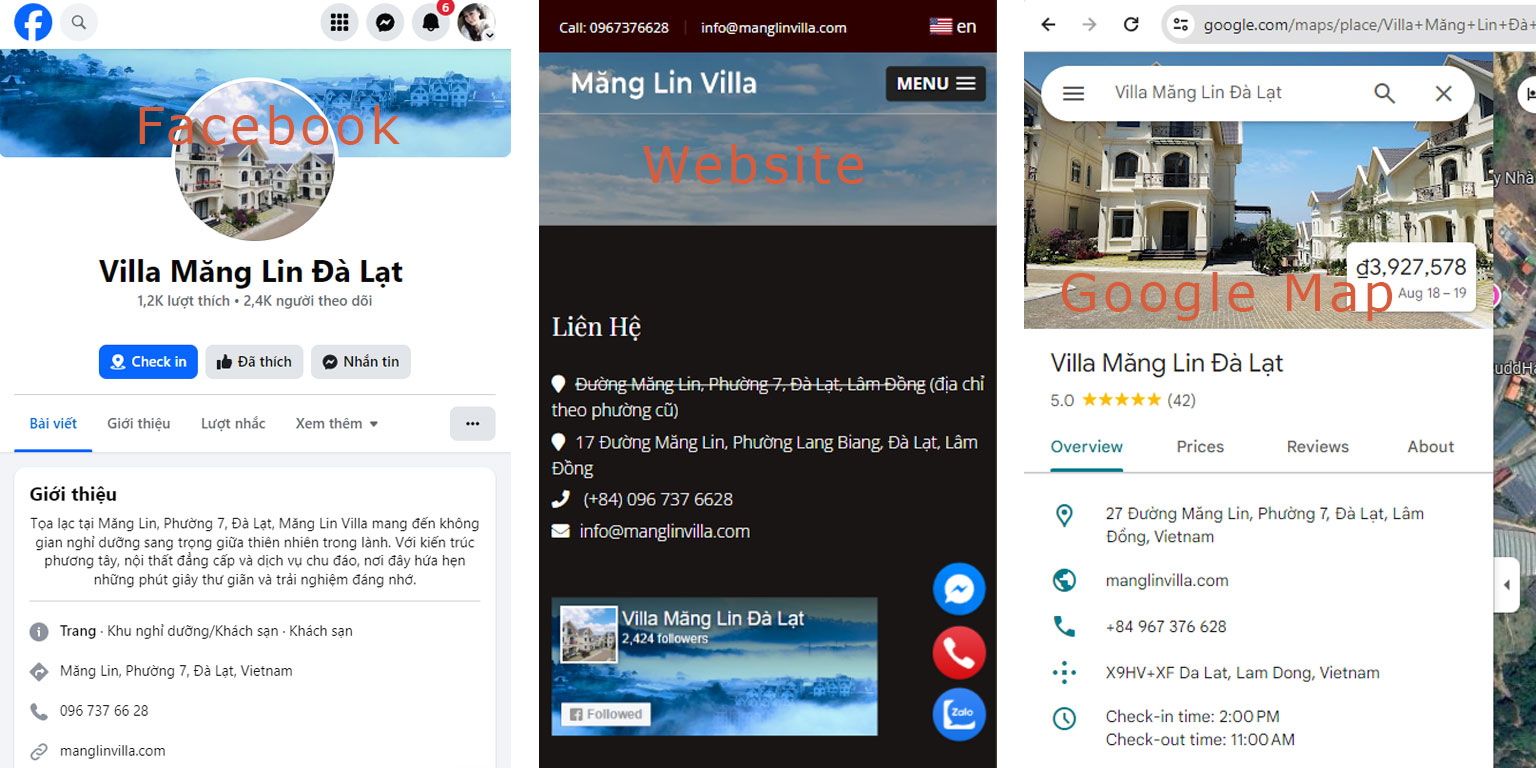Open the Zalo chat button
Screen dimensions: 1536x768
pos(959,715)
